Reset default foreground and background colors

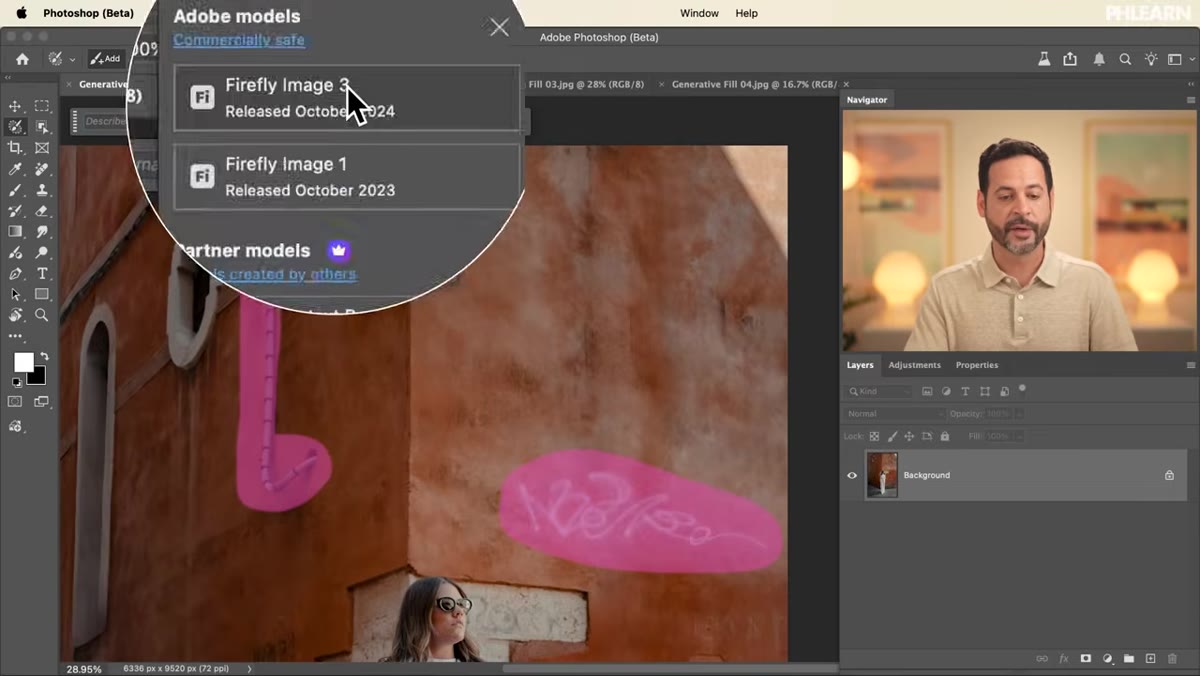(x=15, y=382)
